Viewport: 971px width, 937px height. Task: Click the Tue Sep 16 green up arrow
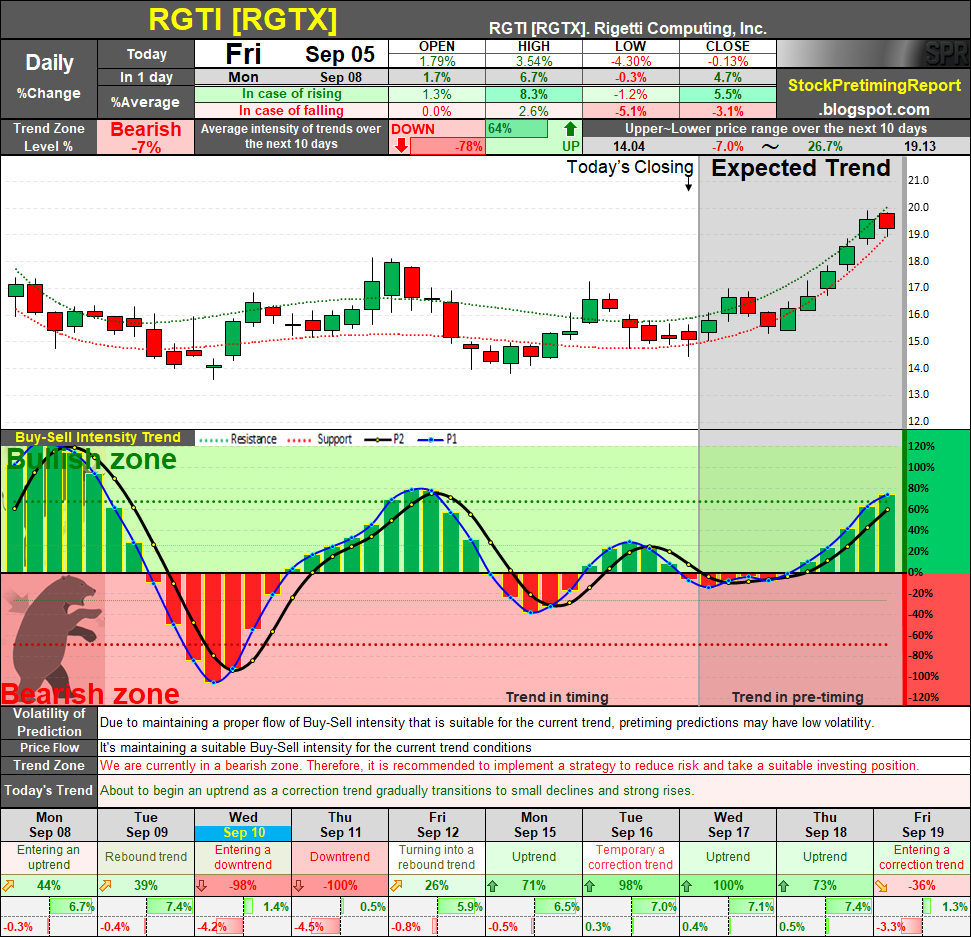[590, 886]
